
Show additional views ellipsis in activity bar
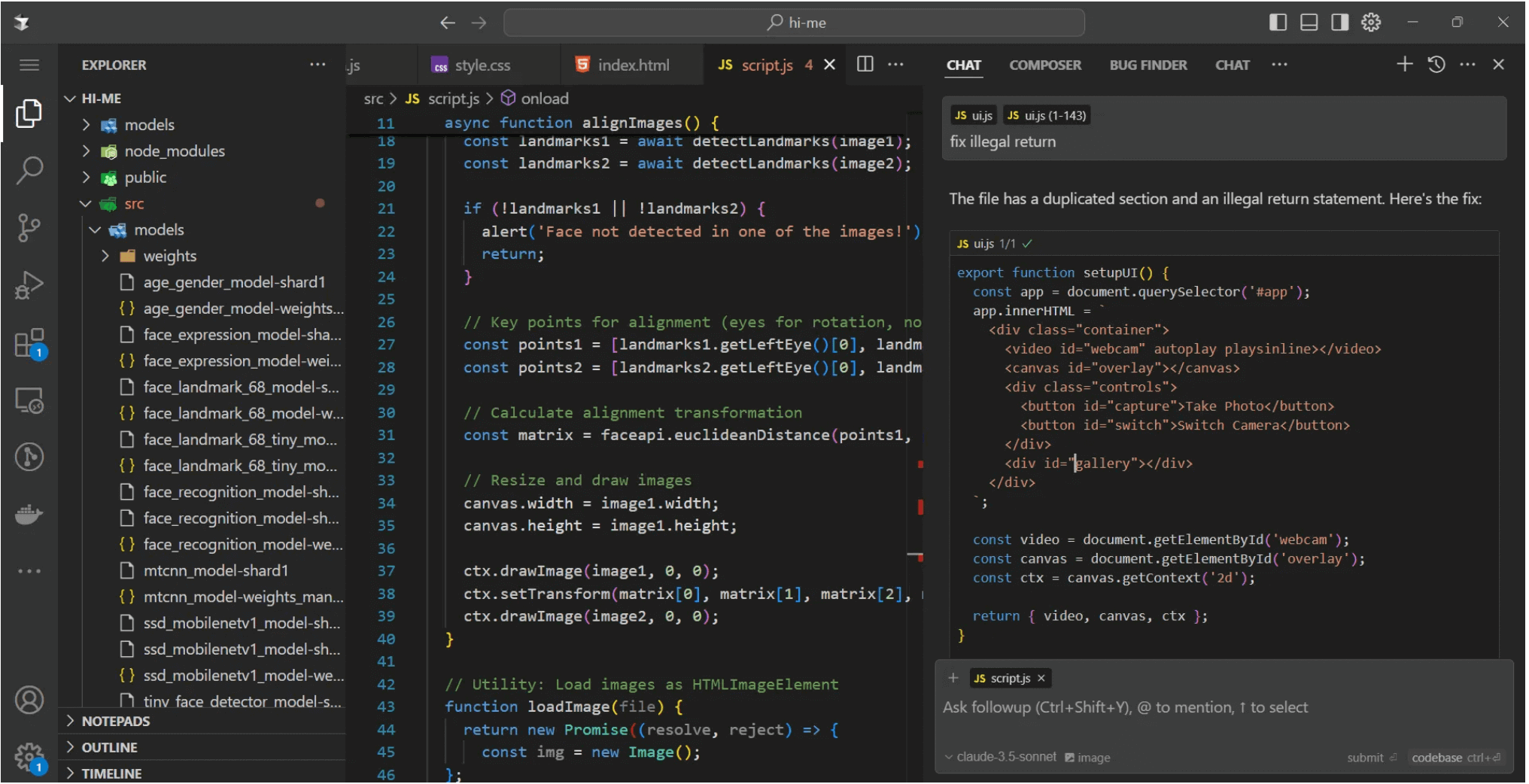pyautogui.click(x=29, y=571)
